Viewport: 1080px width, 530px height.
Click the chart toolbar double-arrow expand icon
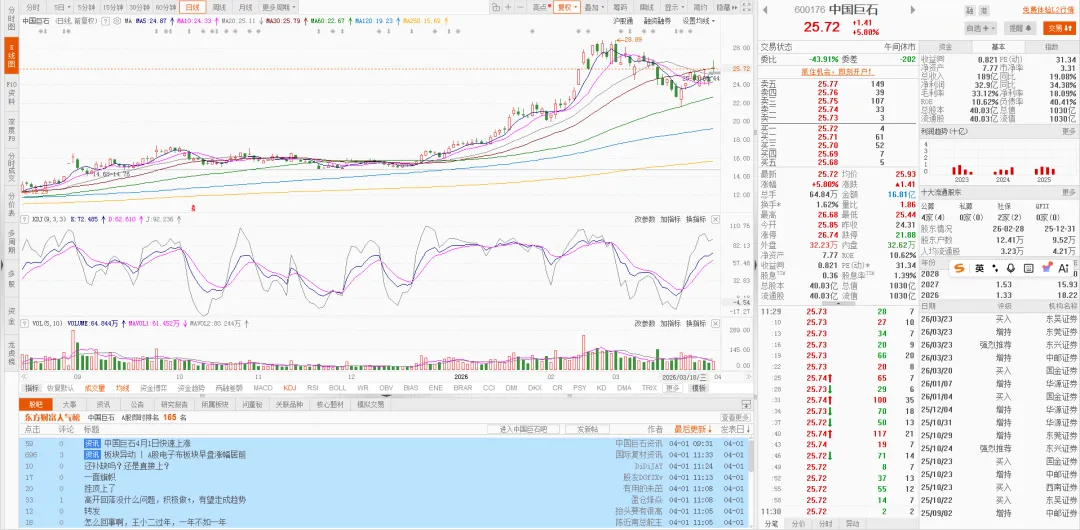point(735,7)
